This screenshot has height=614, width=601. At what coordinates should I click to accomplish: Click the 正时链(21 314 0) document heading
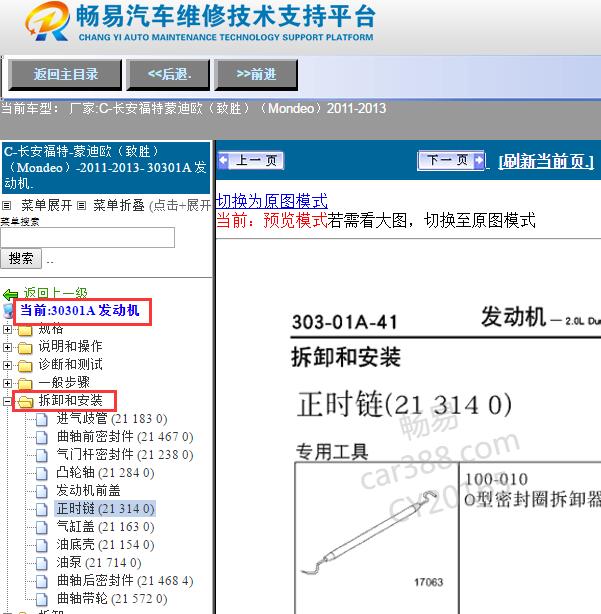(404, 405)
